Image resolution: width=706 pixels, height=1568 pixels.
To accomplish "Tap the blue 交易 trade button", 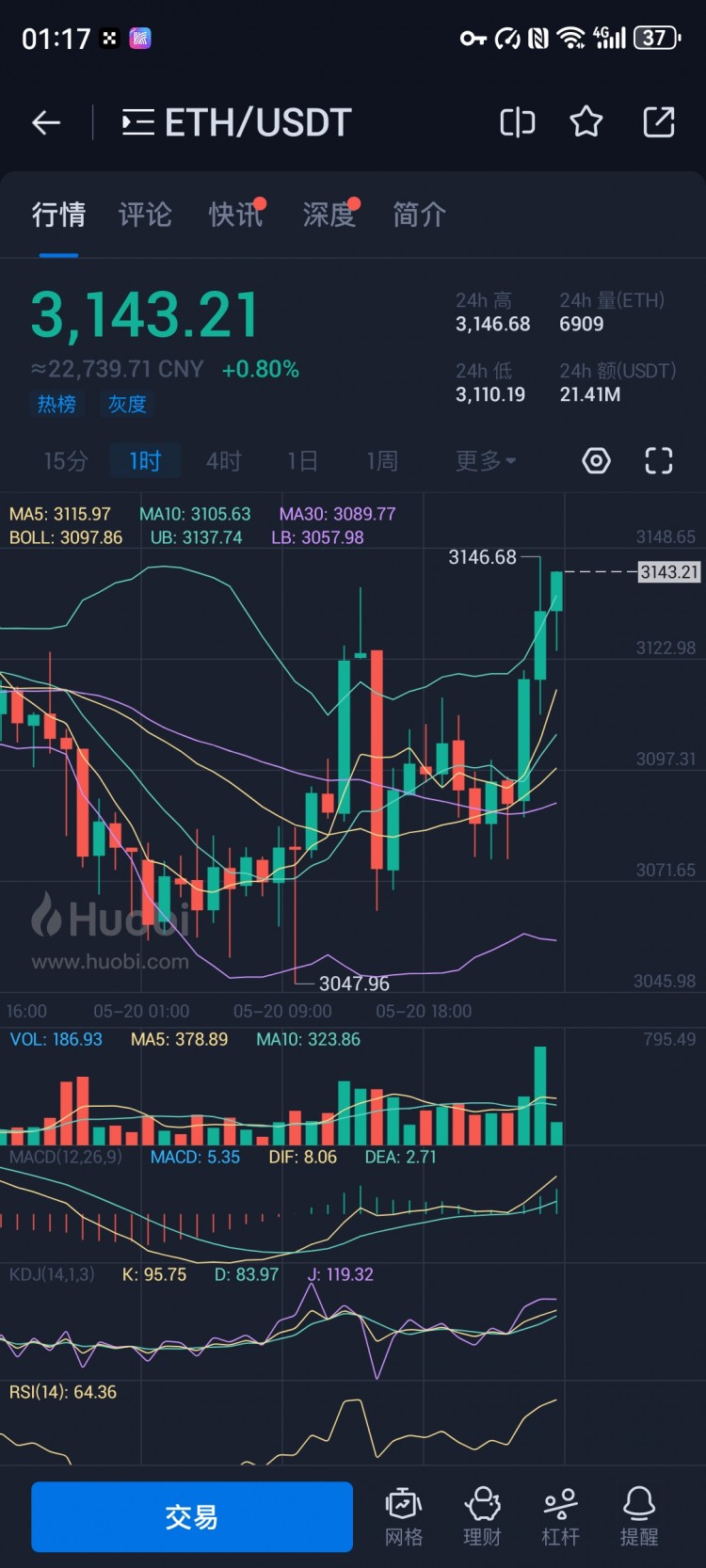I will [192, 1516].
